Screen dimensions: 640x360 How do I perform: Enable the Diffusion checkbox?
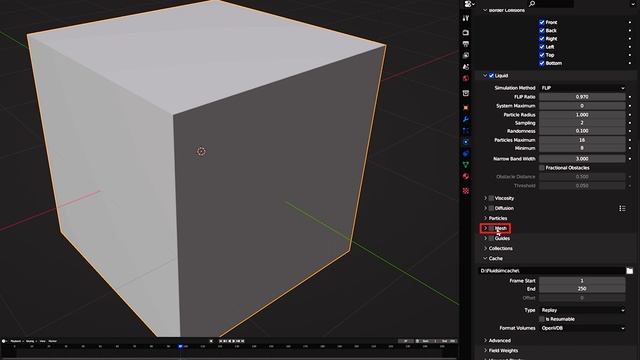491,208
